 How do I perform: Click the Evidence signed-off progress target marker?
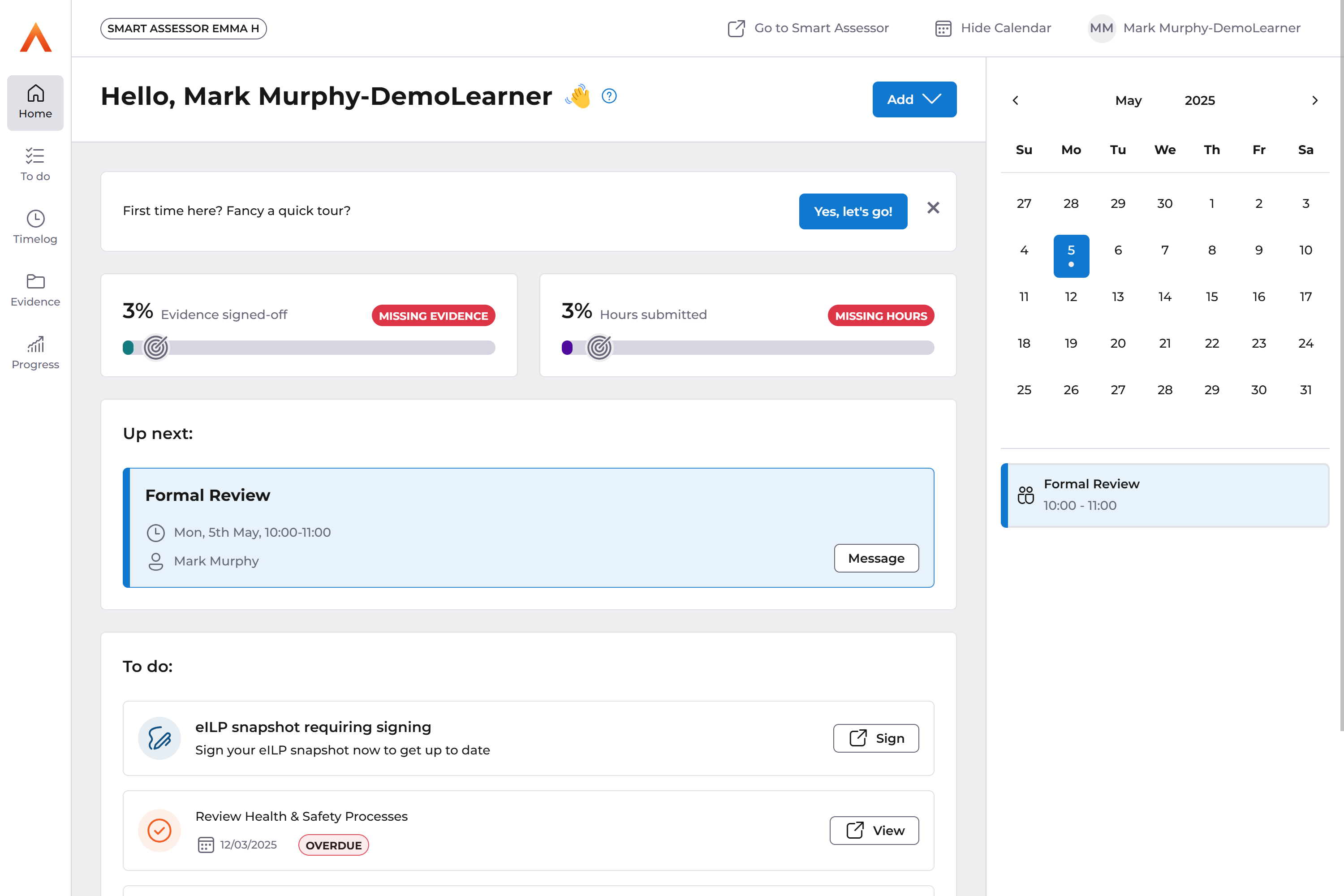[x=155, y=348]
